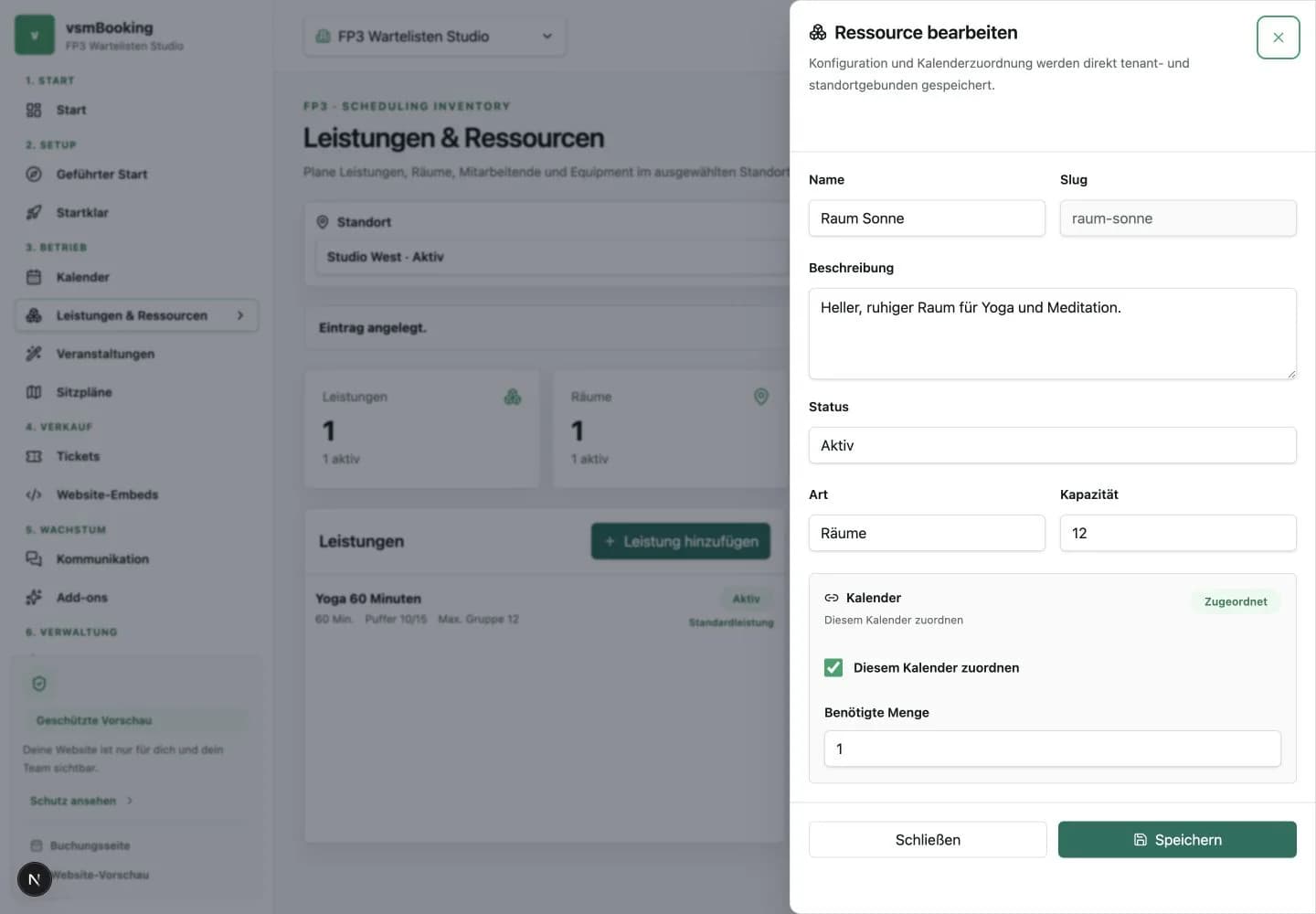Click the Sitzpläne map icon
The image size is (1316, 914).
tap(34, 392)
